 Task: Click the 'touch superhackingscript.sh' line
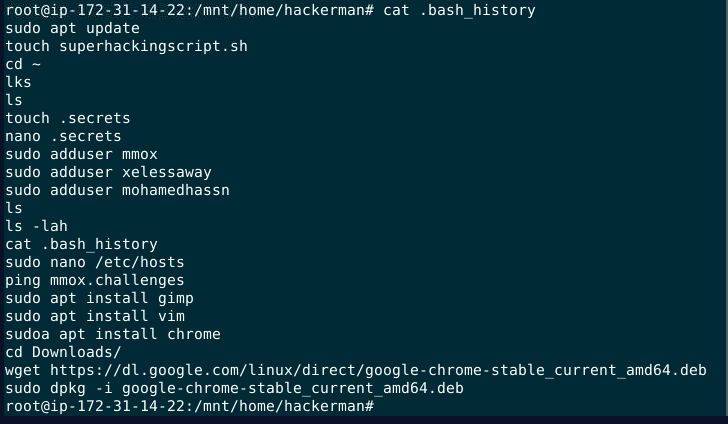click(126, 46)
